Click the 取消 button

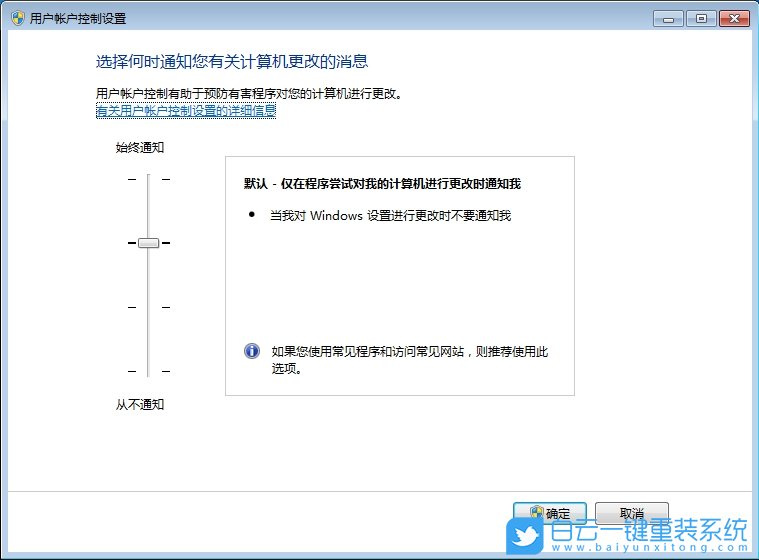click(632, 513)
